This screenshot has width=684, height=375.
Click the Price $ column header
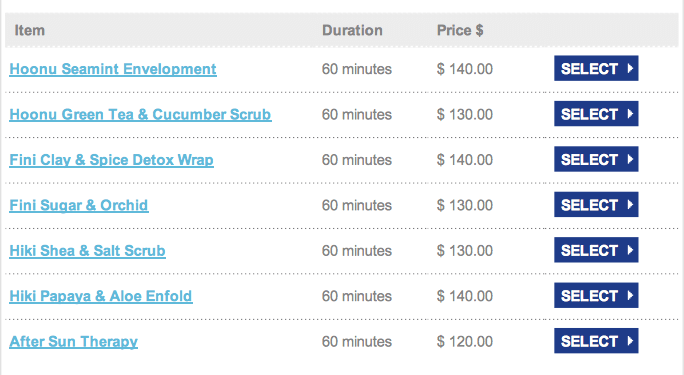460,31
